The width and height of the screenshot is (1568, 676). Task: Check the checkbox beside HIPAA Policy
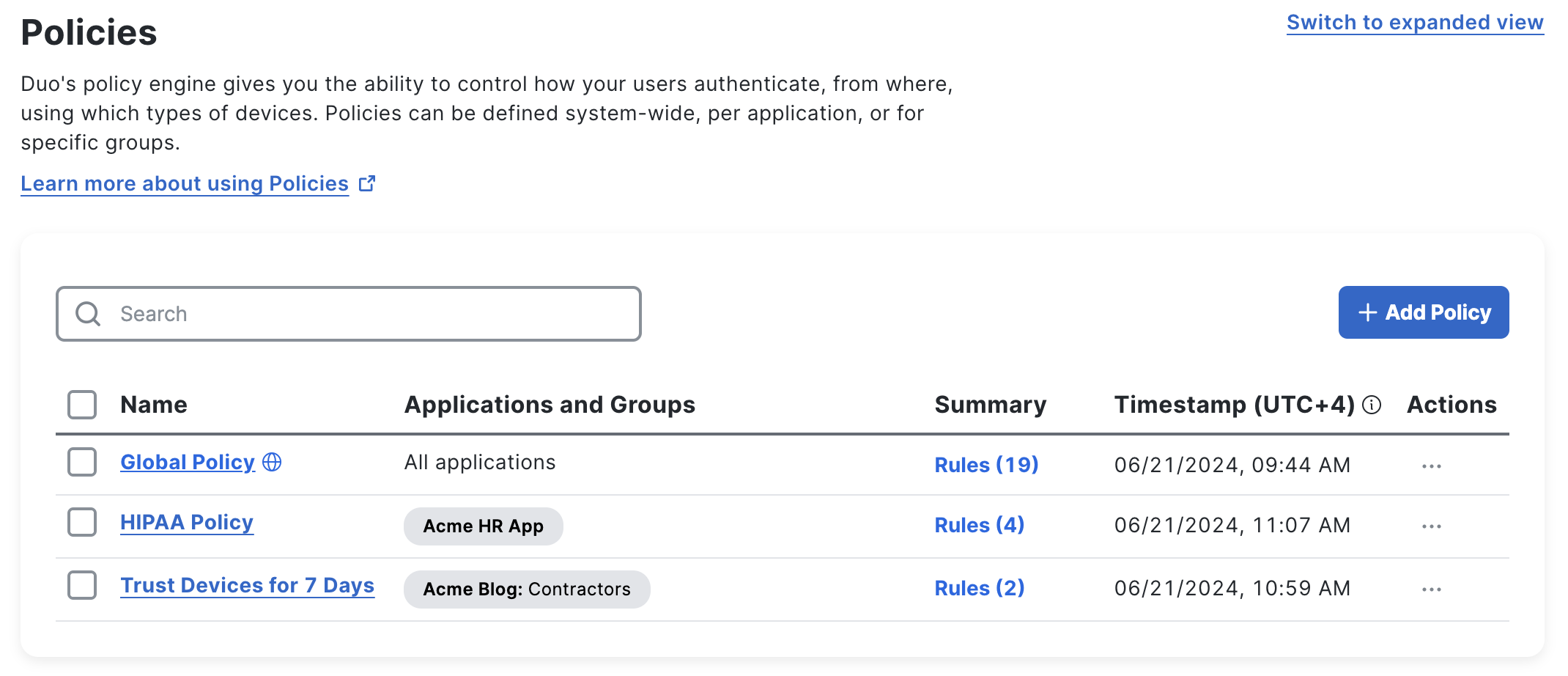point(81,522)
